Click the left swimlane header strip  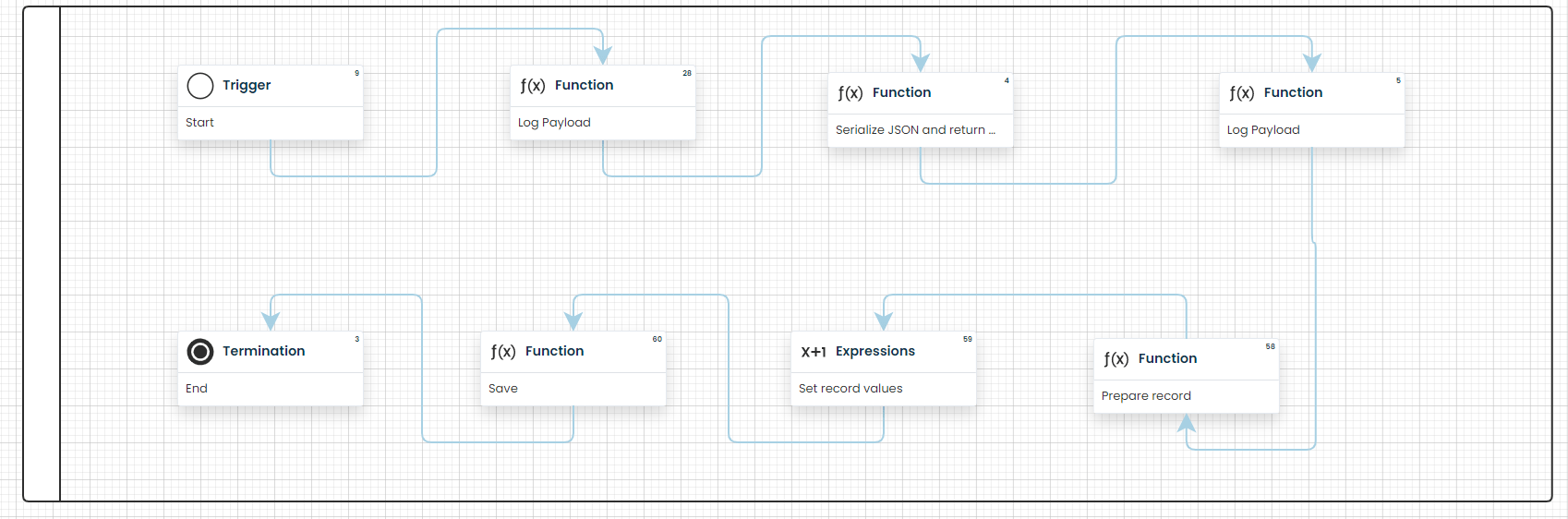42,254
